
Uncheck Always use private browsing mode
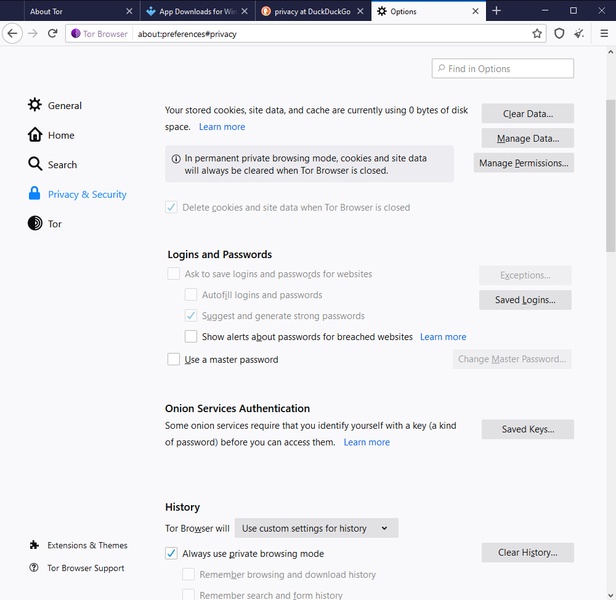tap(172, 554)
